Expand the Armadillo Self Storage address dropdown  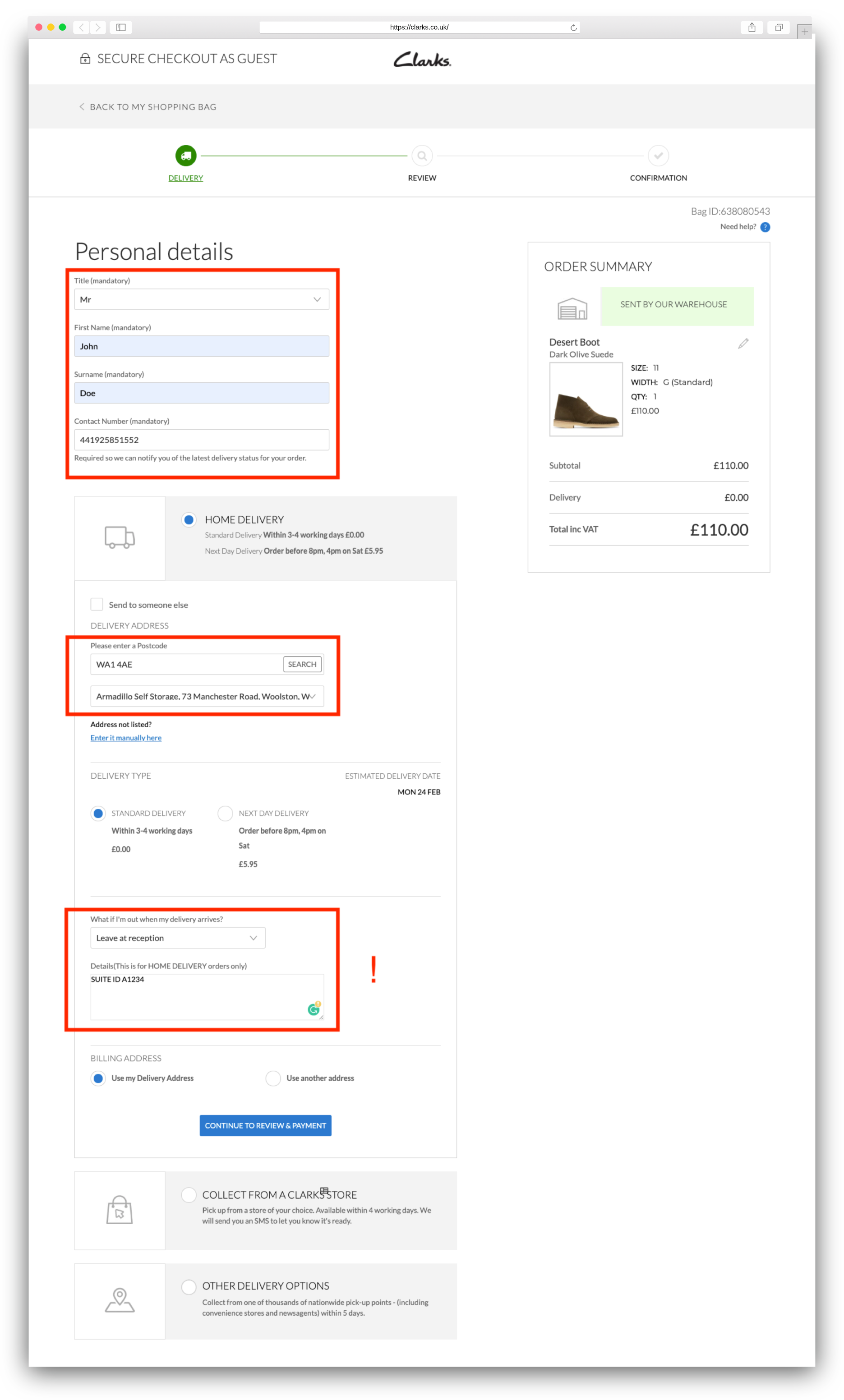[x=207, y=696]
